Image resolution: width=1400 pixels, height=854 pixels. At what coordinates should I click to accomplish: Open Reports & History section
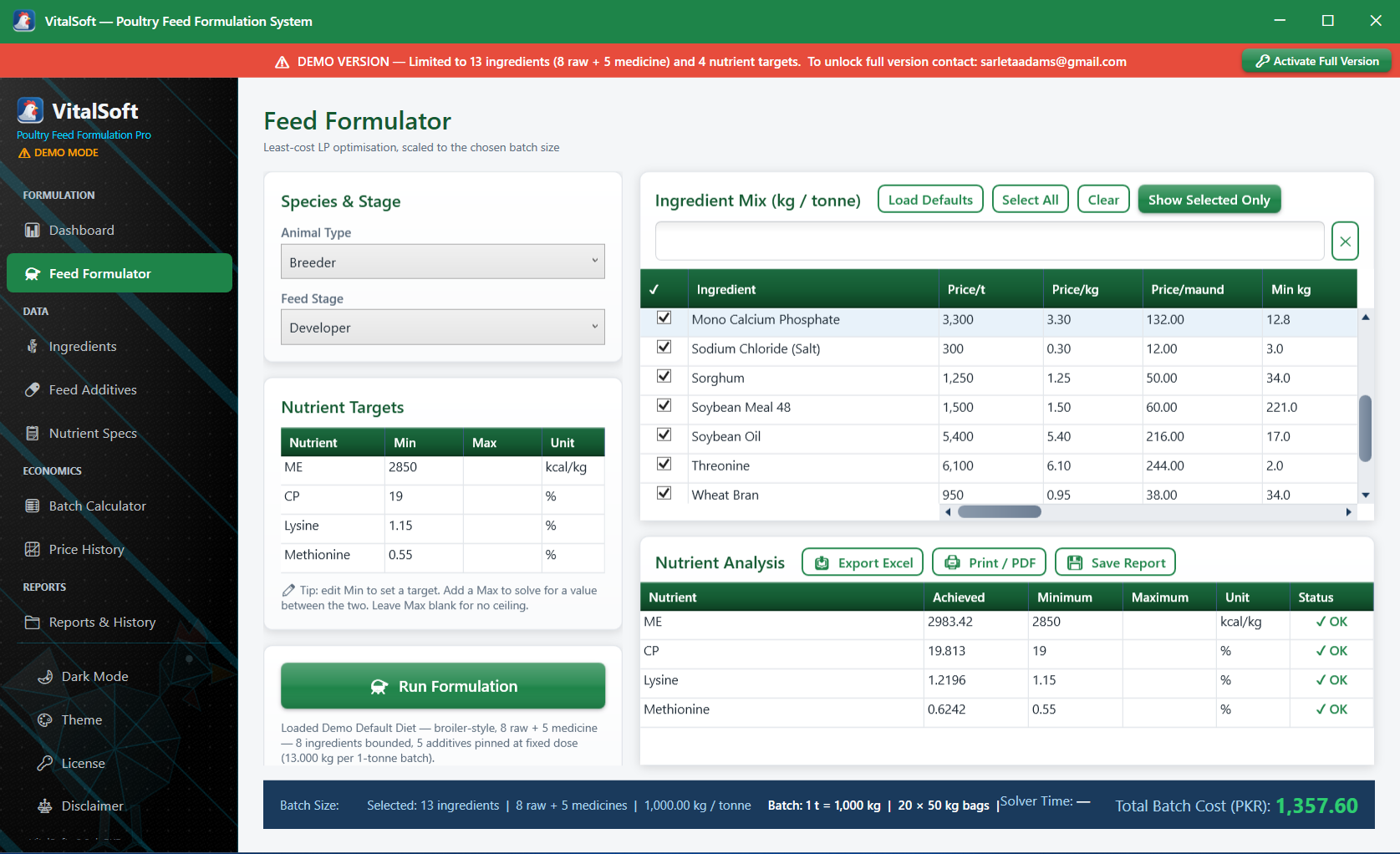pyautogui.click(x=120, y=622)
